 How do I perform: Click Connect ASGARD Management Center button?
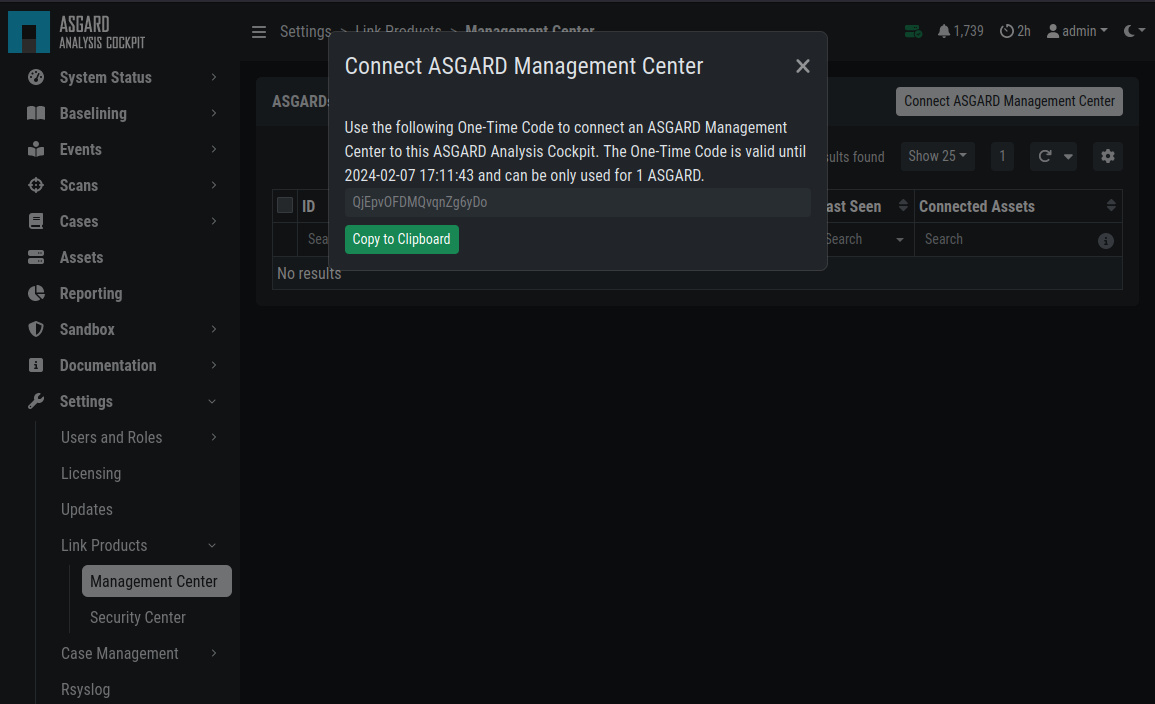click(x=1009, y=101)
